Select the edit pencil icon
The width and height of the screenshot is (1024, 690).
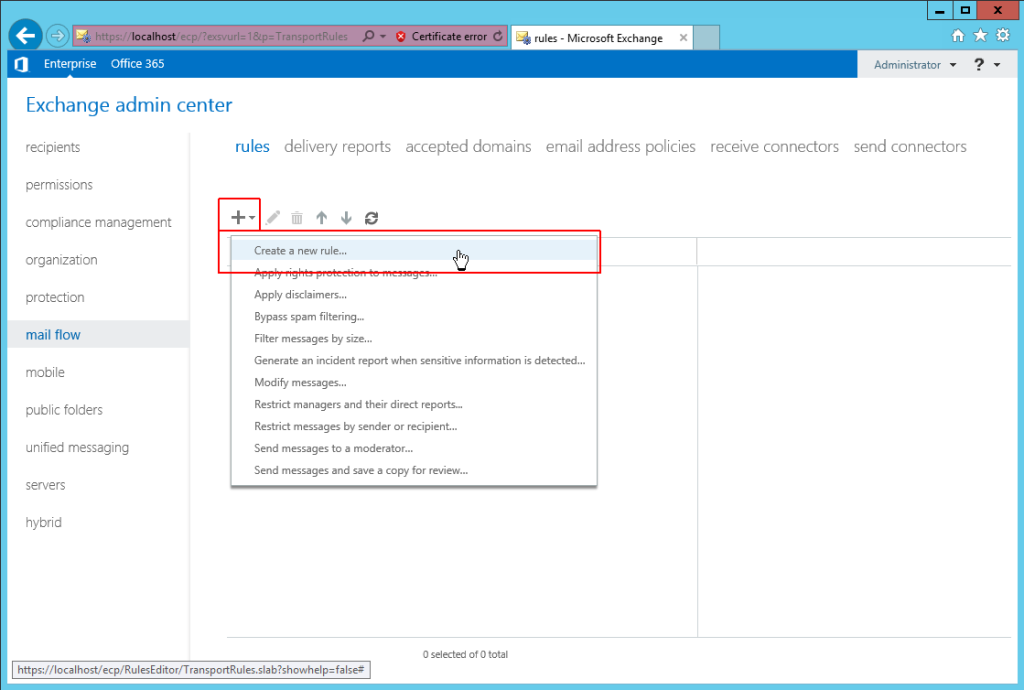tap(272, 217)
